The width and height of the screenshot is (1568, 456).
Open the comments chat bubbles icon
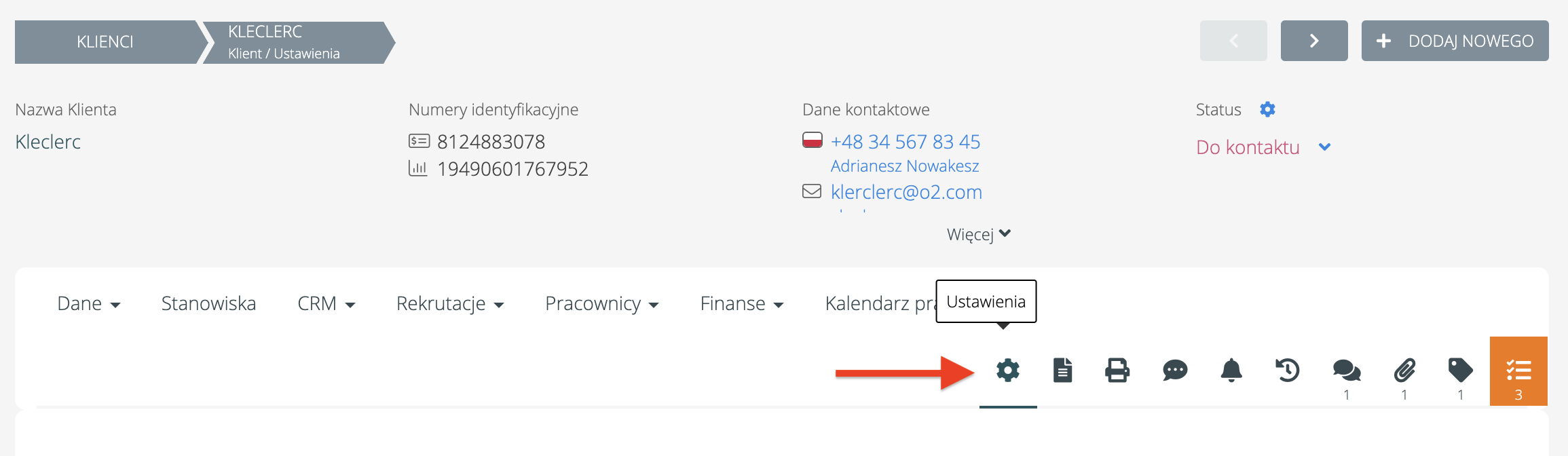click(1346, 370)
